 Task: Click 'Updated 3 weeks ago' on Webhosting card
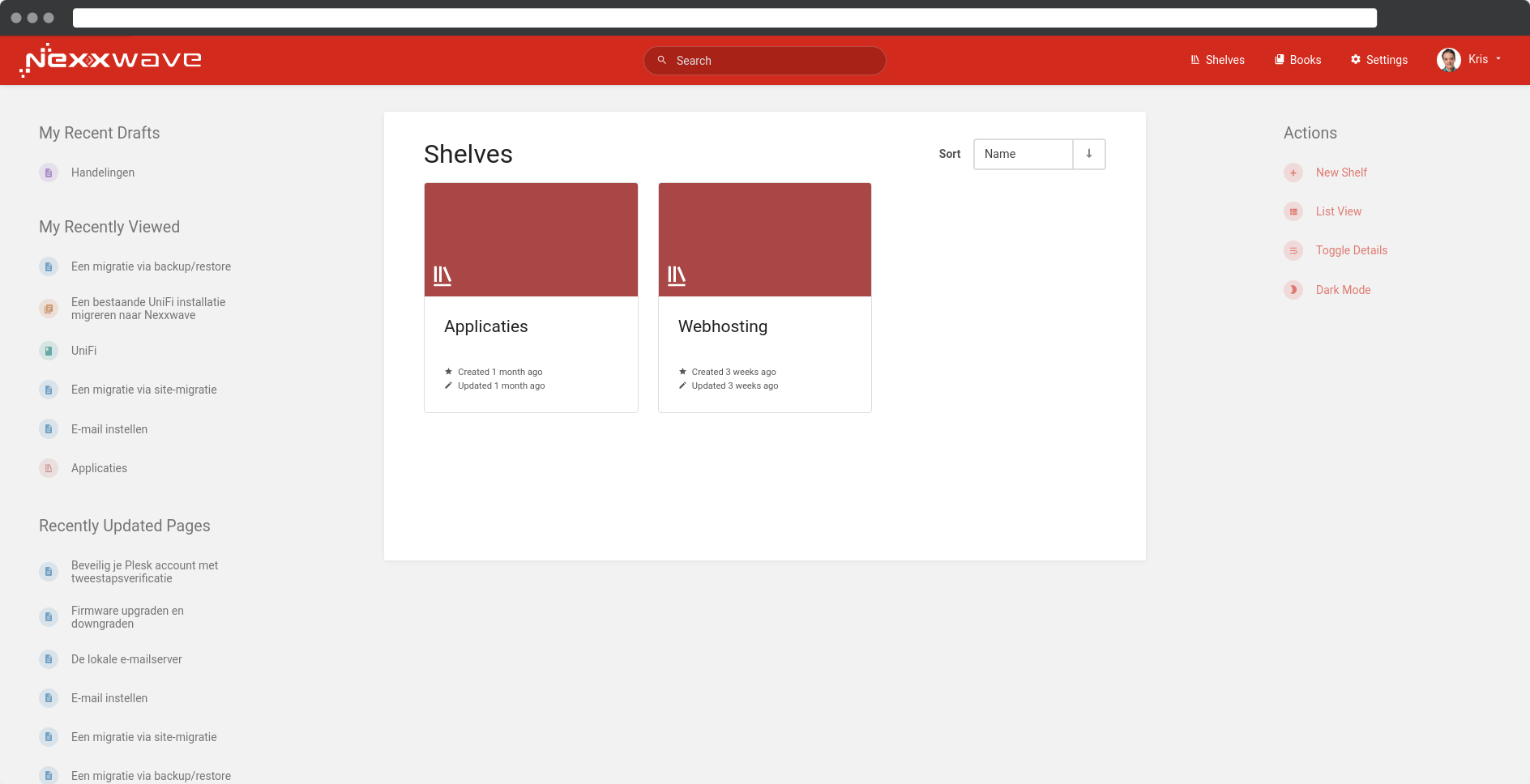click(735, 386)
